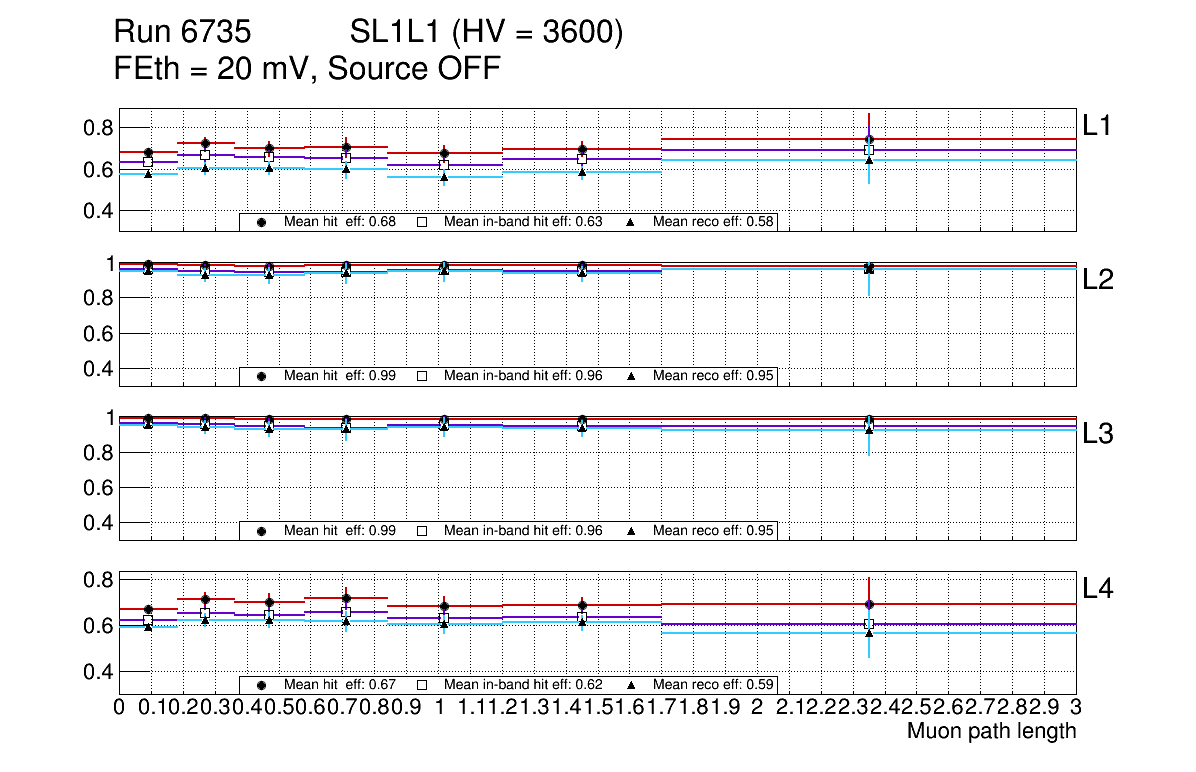Image resolution: width=1196 pixels, height=772 pixels.
Task: Click the red line in L1's rightmost bin
Action: coord(970,139)
